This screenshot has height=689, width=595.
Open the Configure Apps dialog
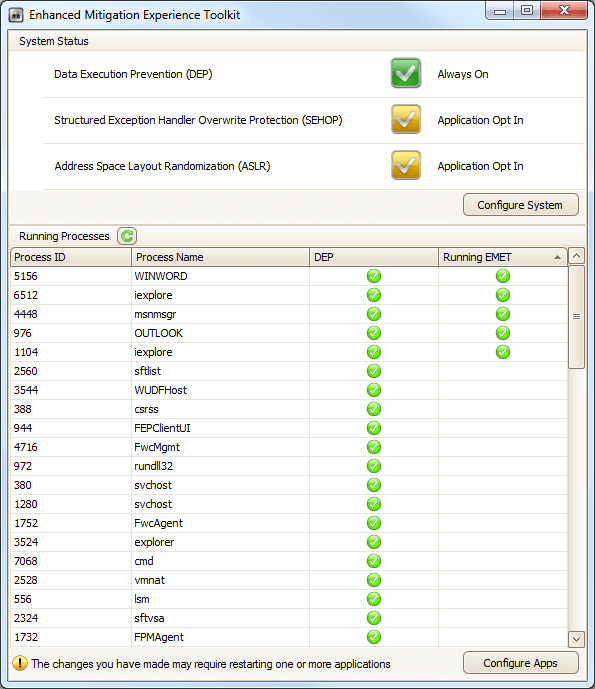521,663
